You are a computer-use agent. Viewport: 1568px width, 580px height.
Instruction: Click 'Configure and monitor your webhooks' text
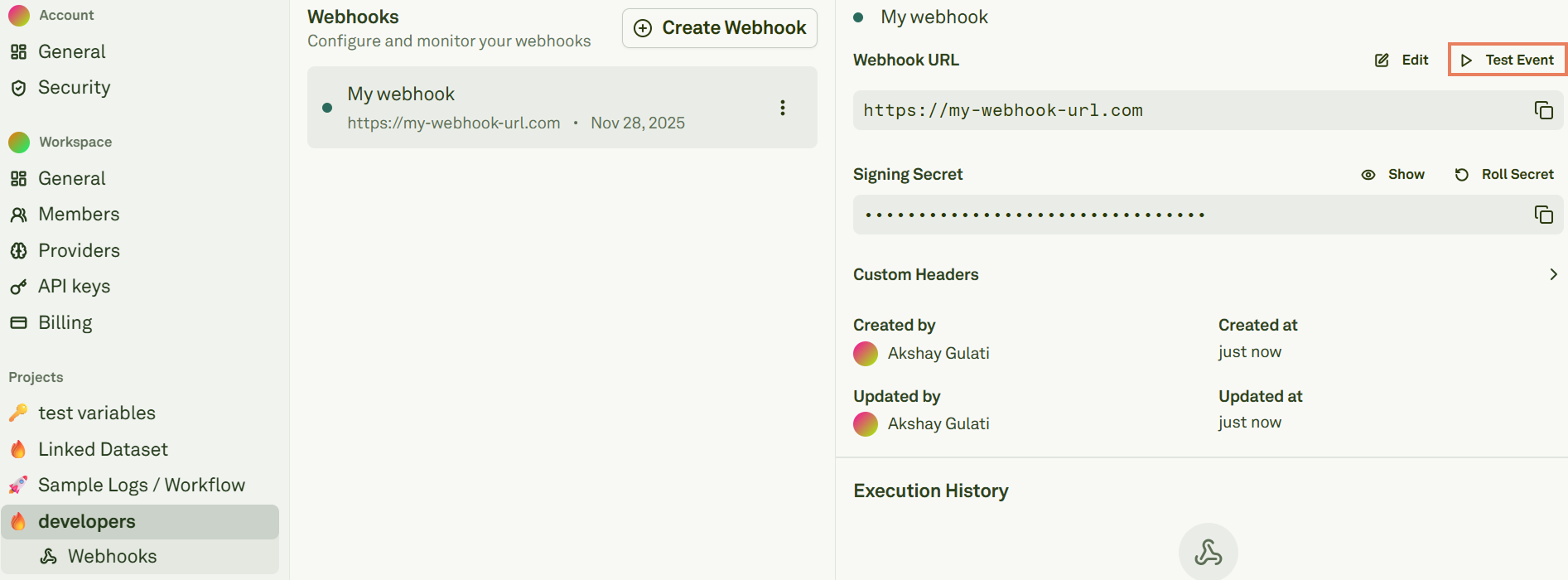[449, 41]
